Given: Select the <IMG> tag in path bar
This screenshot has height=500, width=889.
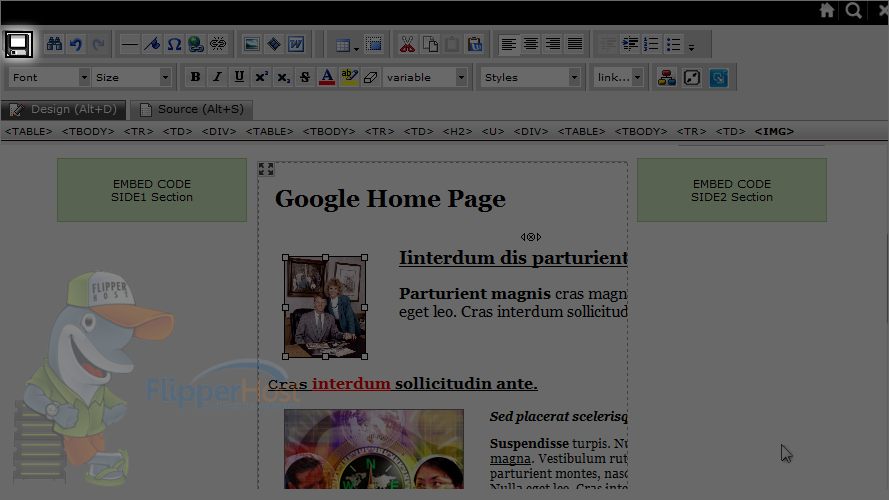Looking at the screenshot, I should click(774, 132).
